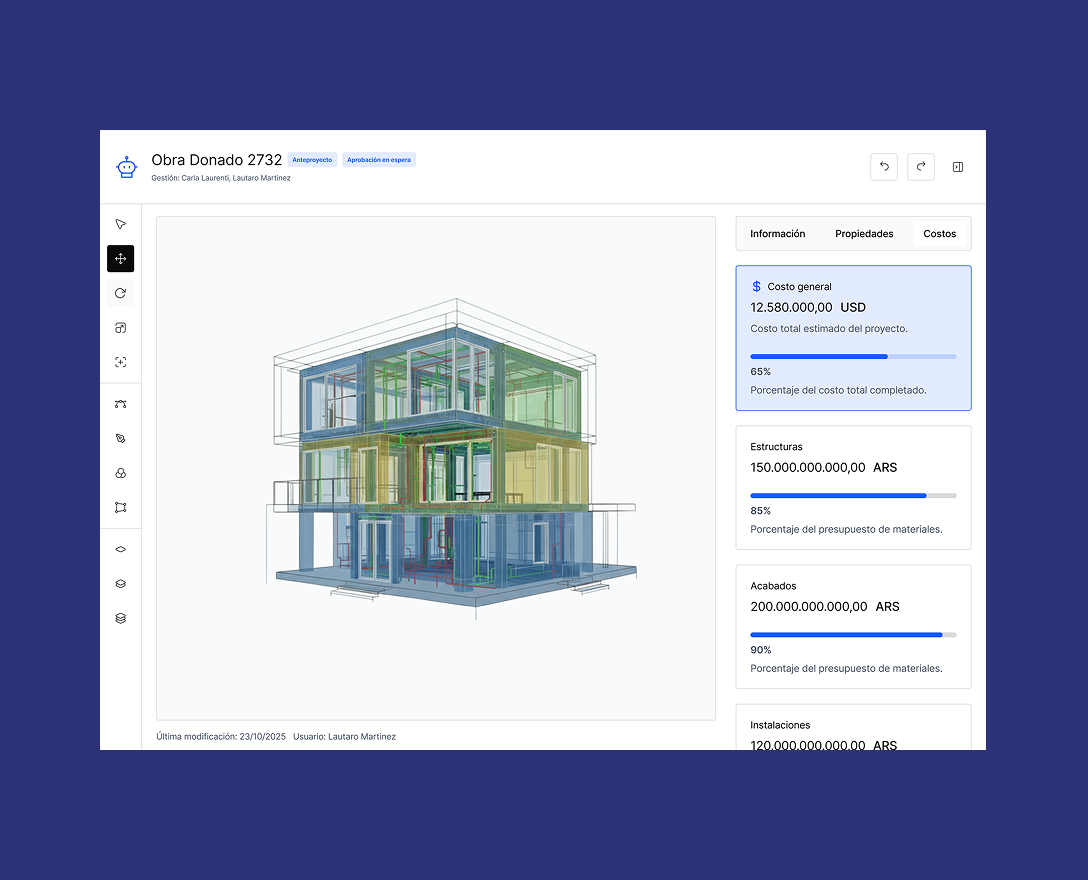Select the bounding box vertices tool
Viewport: 1088px width, 880px height.
(x=120, y=508)
